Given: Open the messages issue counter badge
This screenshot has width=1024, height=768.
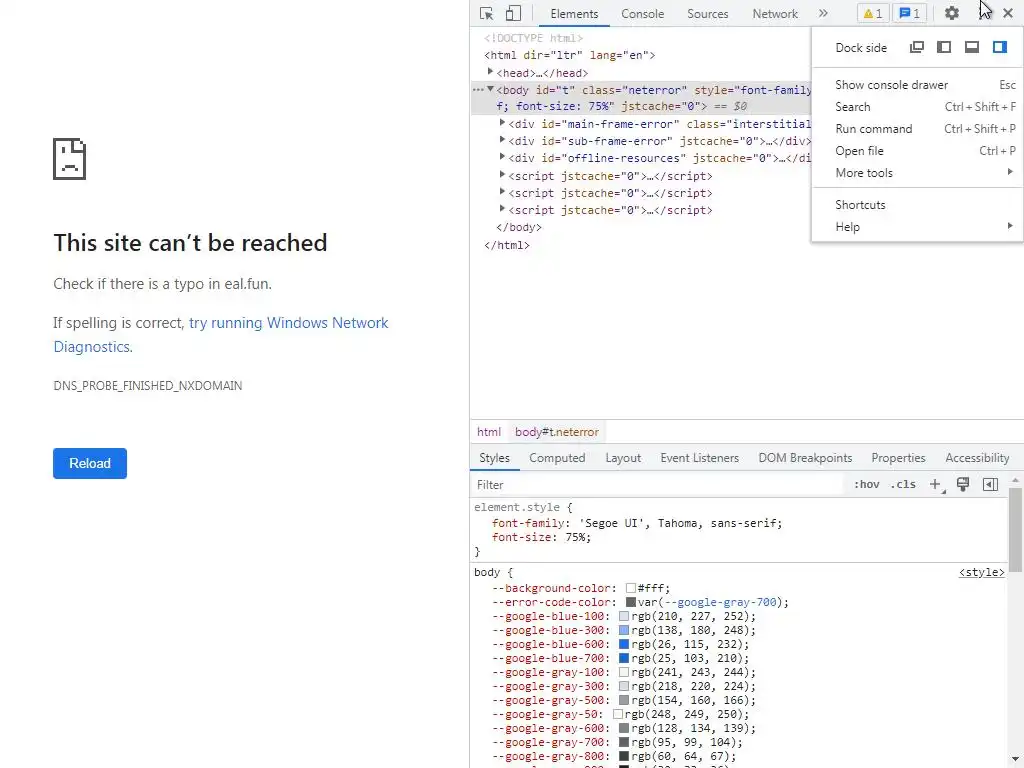Looking at the screenshot, I should pyautogui.click(x=909, y=13).
